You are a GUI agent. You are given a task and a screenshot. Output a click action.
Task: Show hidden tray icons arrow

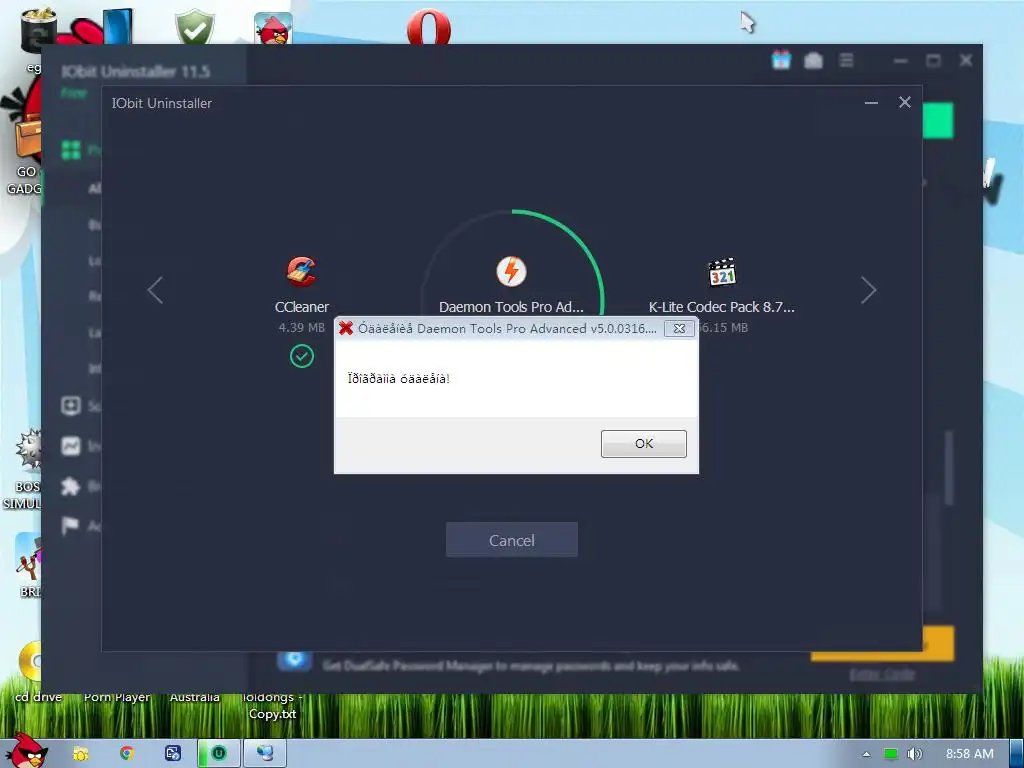[x=867, y=754]
